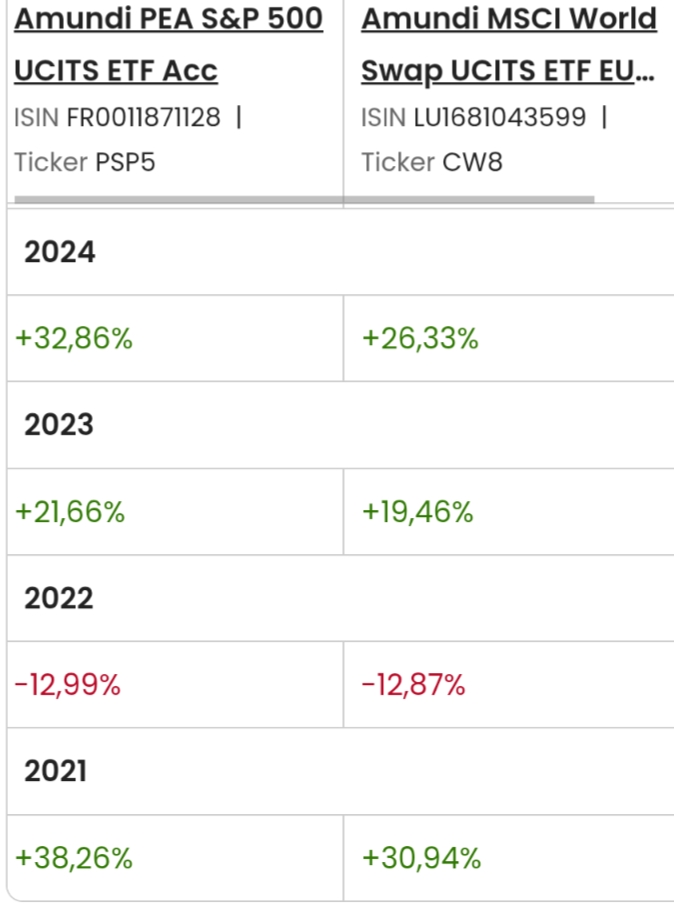Screen dimensions: 674x908
Task: Click the 2024 year row header
Action: 60,252
